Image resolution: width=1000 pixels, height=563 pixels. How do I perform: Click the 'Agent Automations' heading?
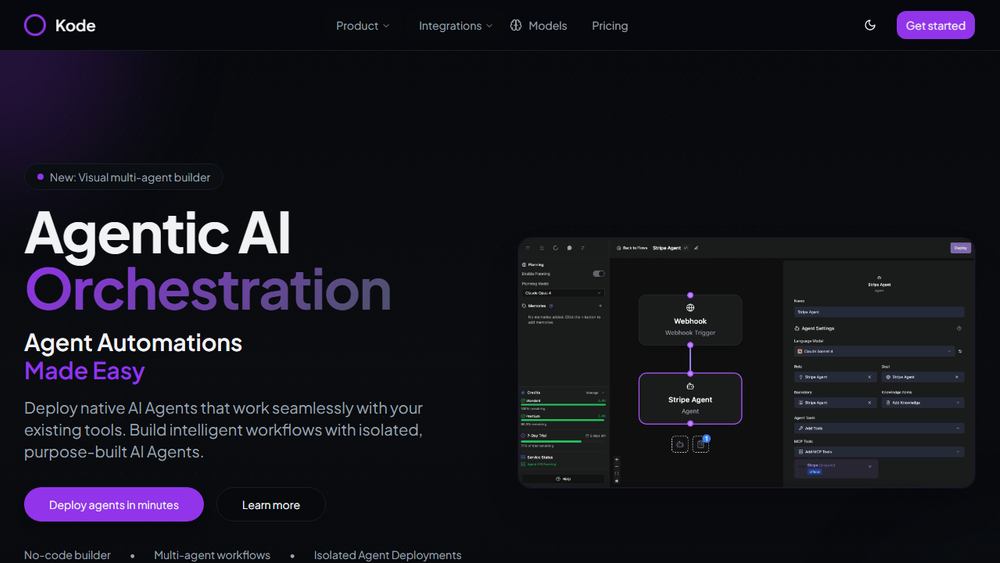(x=133, y=343)
